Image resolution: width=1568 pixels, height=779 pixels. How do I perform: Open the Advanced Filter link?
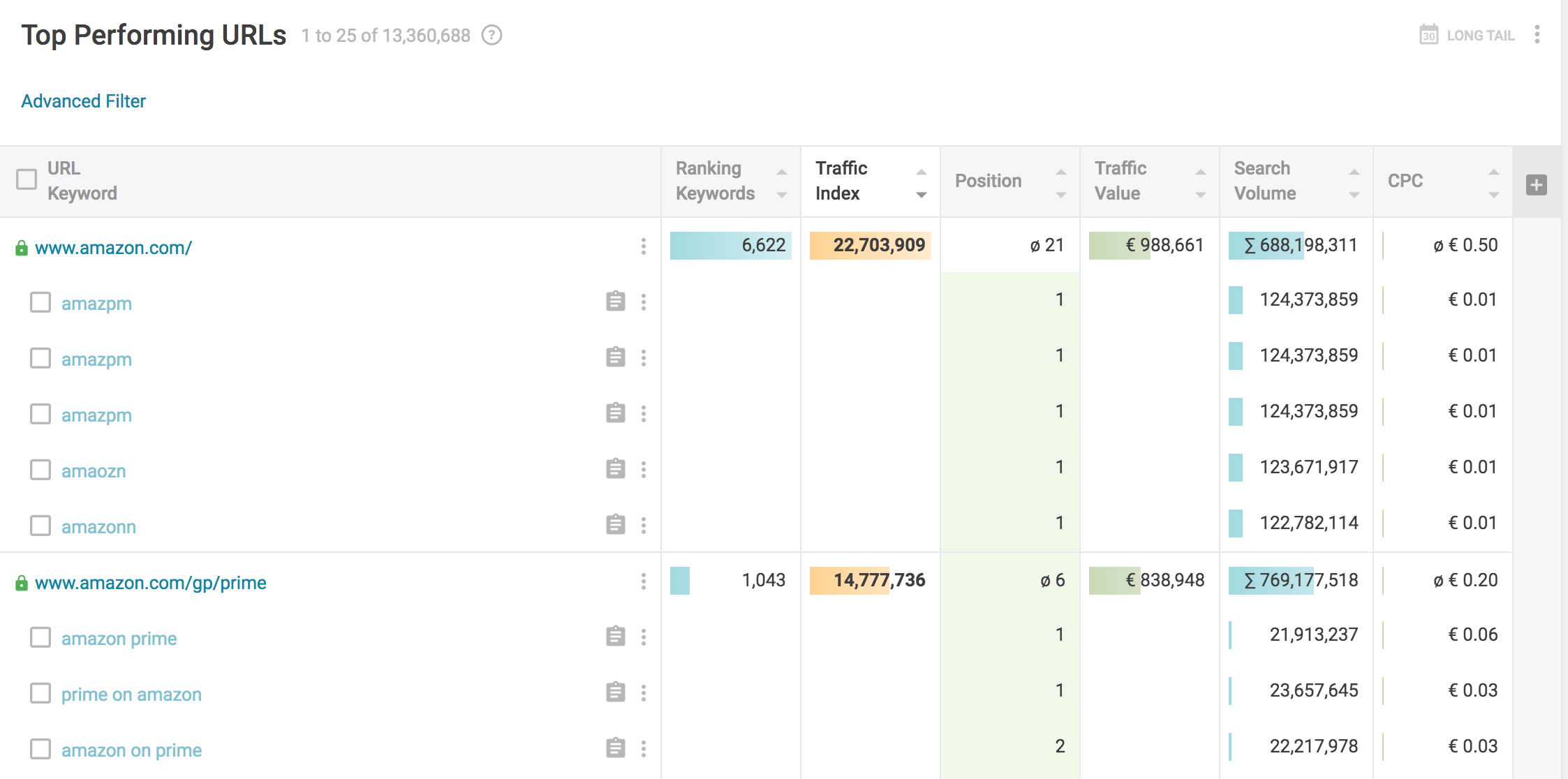click(83, 101)
